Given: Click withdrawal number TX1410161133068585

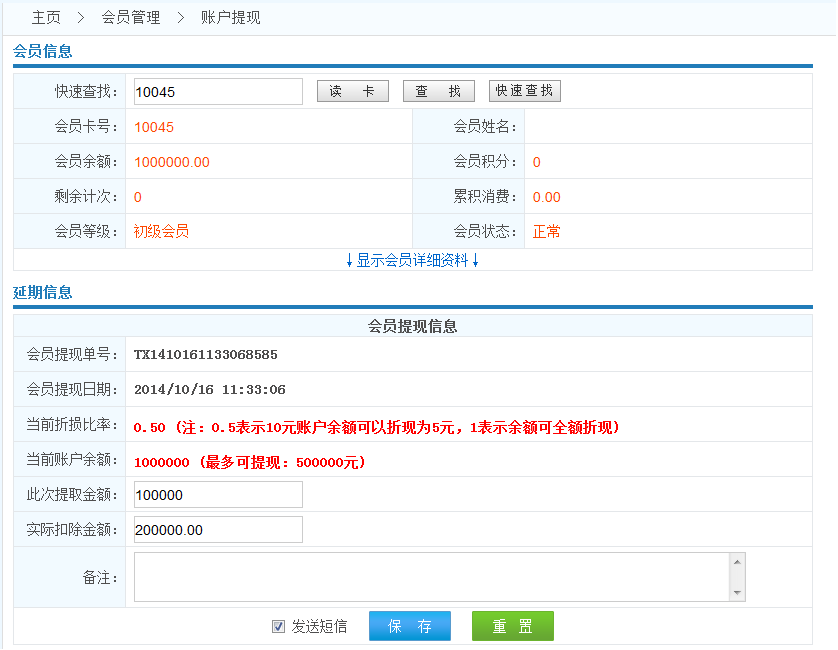Looking at the screenshot, I should [205, 355].
